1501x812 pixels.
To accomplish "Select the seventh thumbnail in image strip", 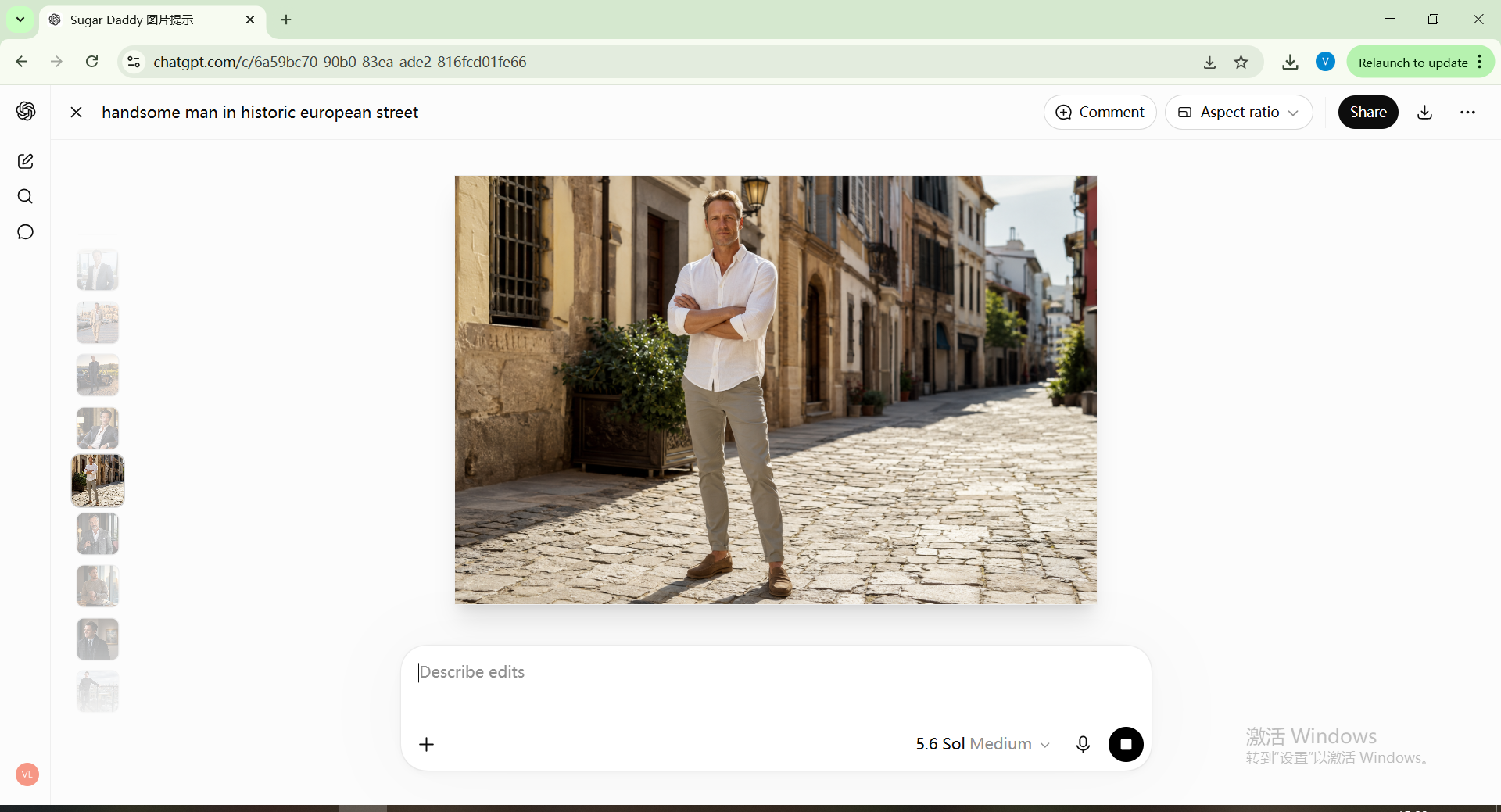I will coord(98,586).
